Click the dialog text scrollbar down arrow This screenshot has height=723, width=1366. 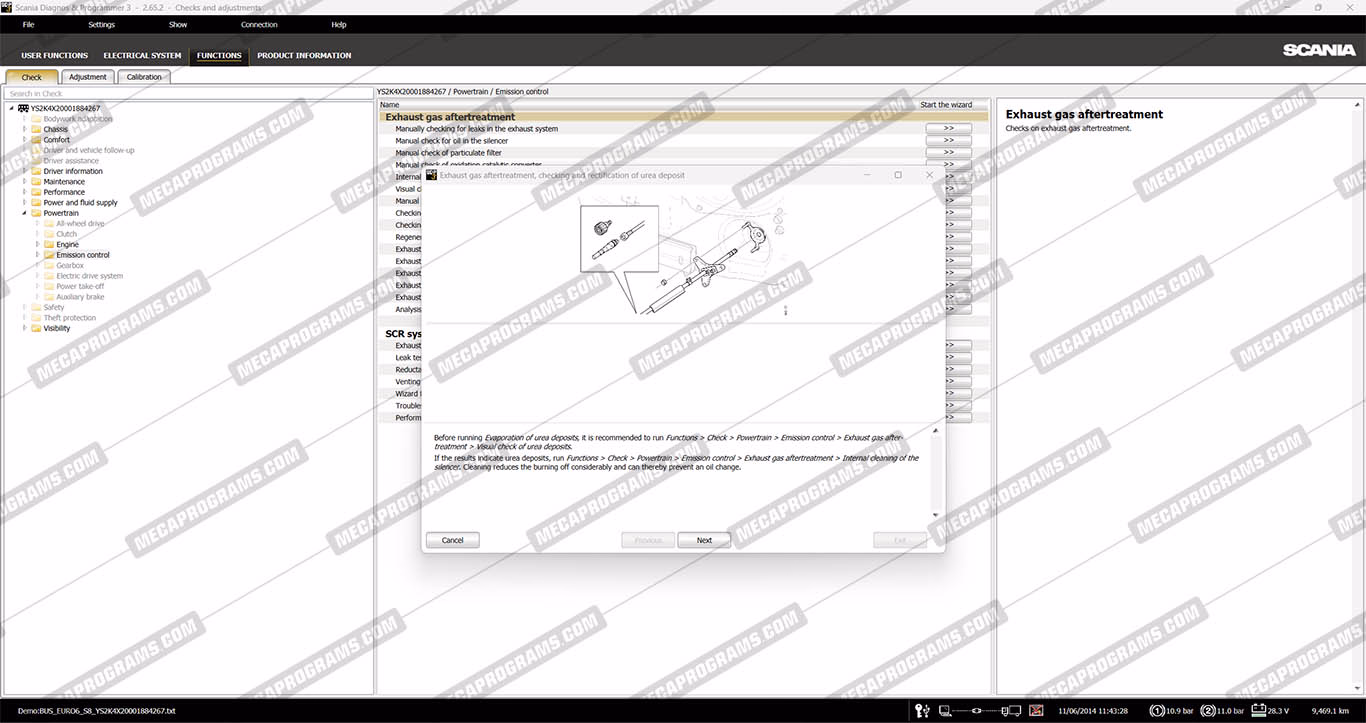(x=936, y=515)
